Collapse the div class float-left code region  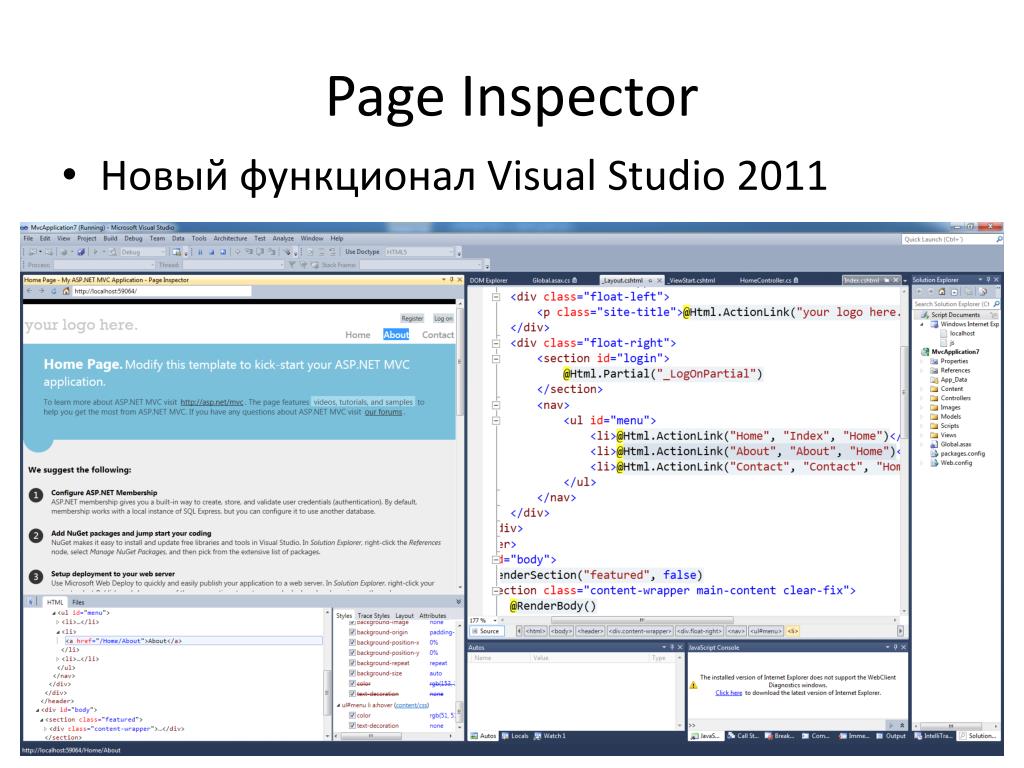pyautogui.click(x=496, y=296)
